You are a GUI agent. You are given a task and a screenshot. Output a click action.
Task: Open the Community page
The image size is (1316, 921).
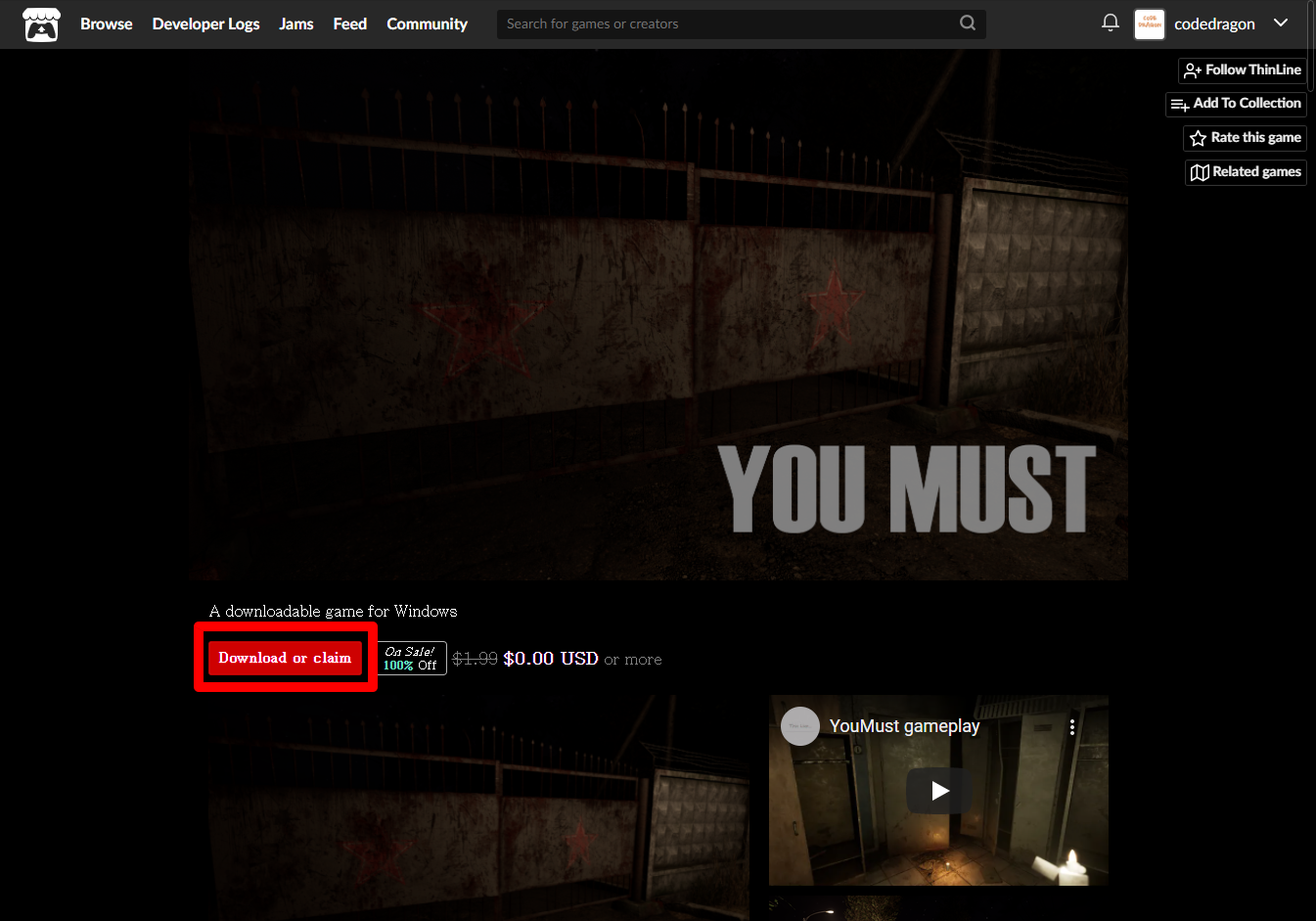click(x=427, y=23)
